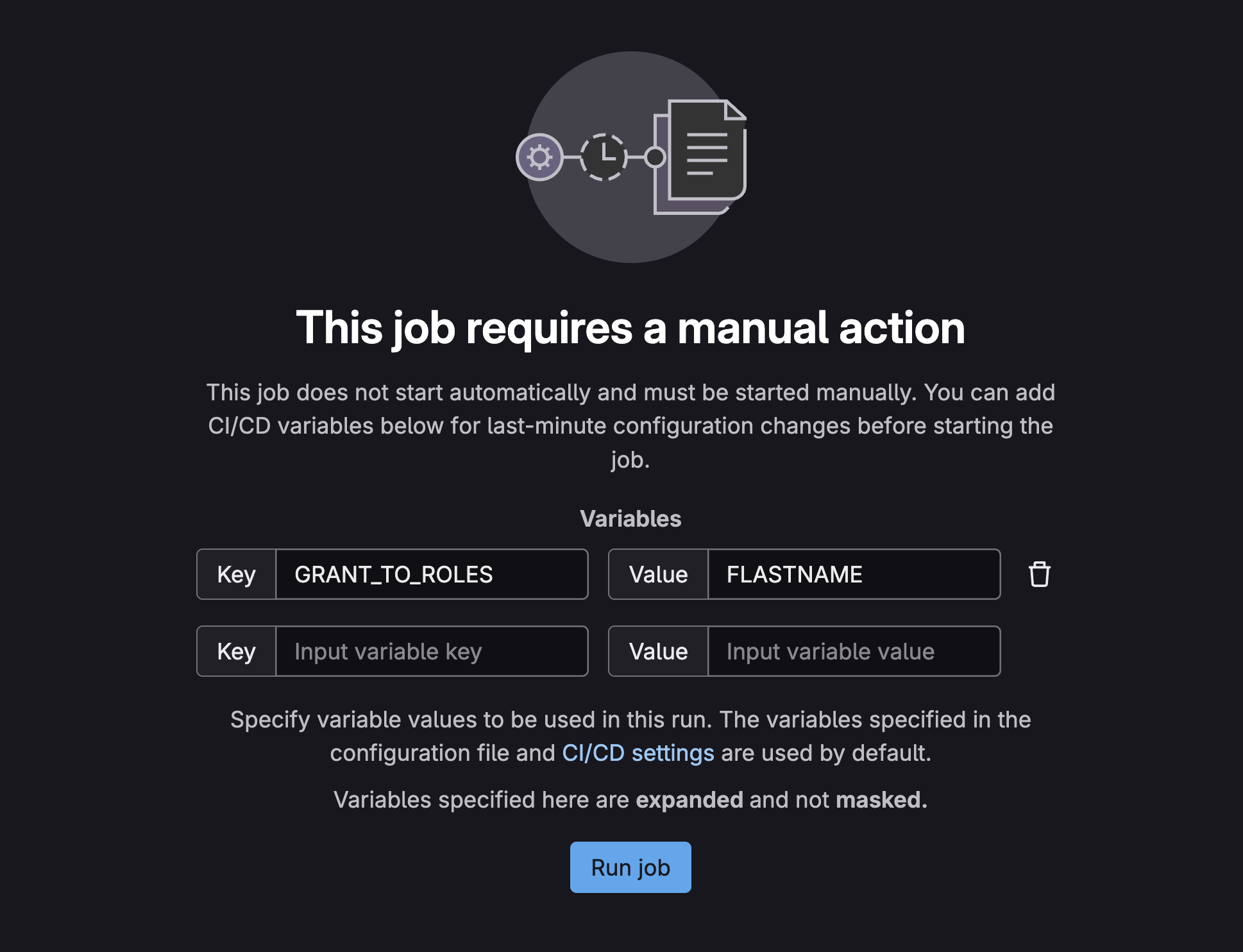Click the dashed clock icon in the illustration

pos(604,157)
